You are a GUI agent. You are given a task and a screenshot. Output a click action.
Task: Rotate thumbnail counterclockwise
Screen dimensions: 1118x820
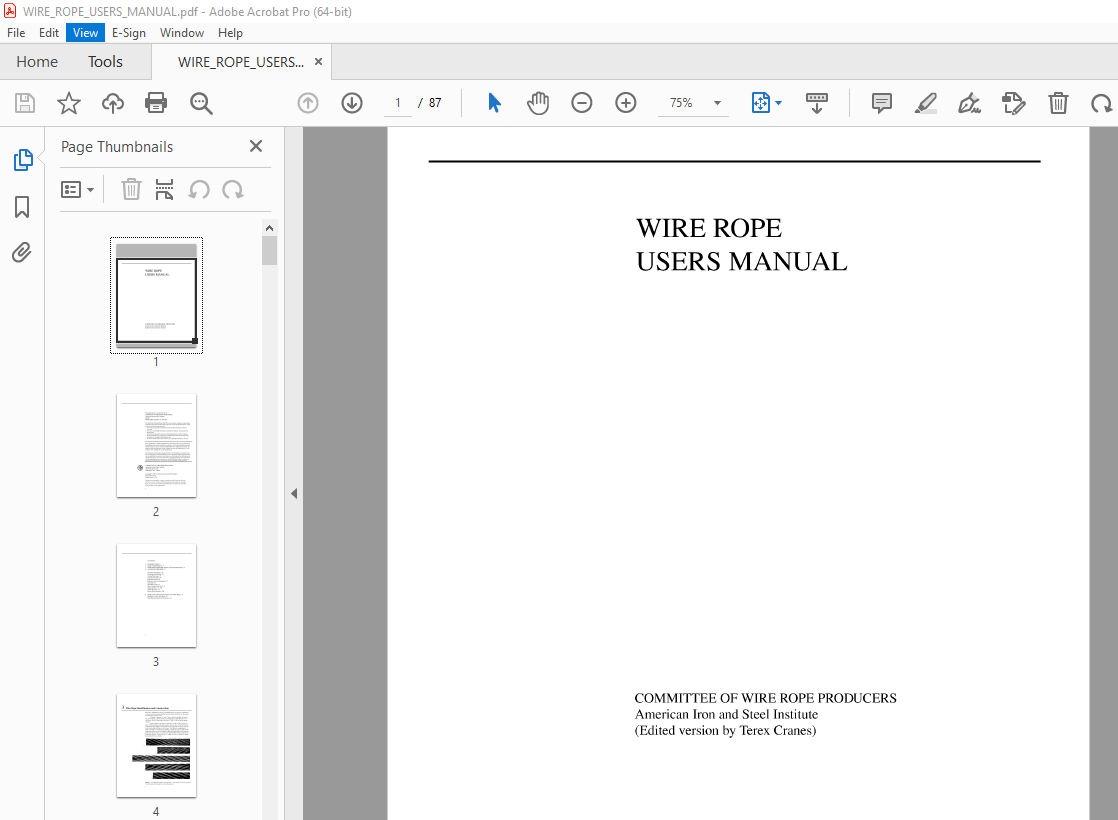199,190
